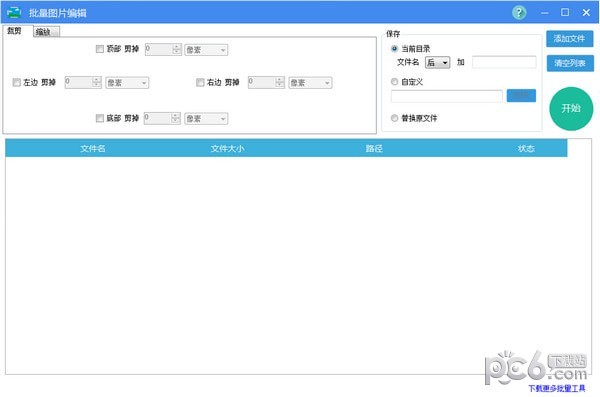
Task: Select the 替换原文件 radio option
Action: click(x=394, y=118)
